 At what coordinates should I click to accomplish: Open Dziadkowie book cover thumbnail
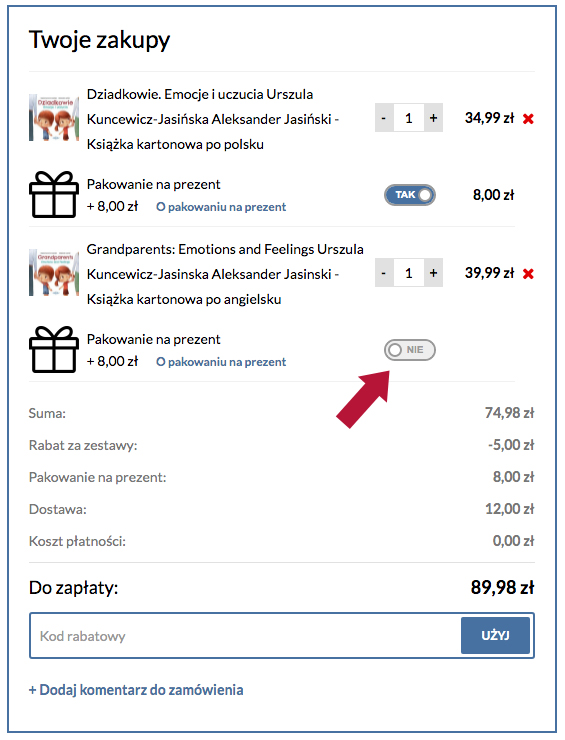click(54, 118)
